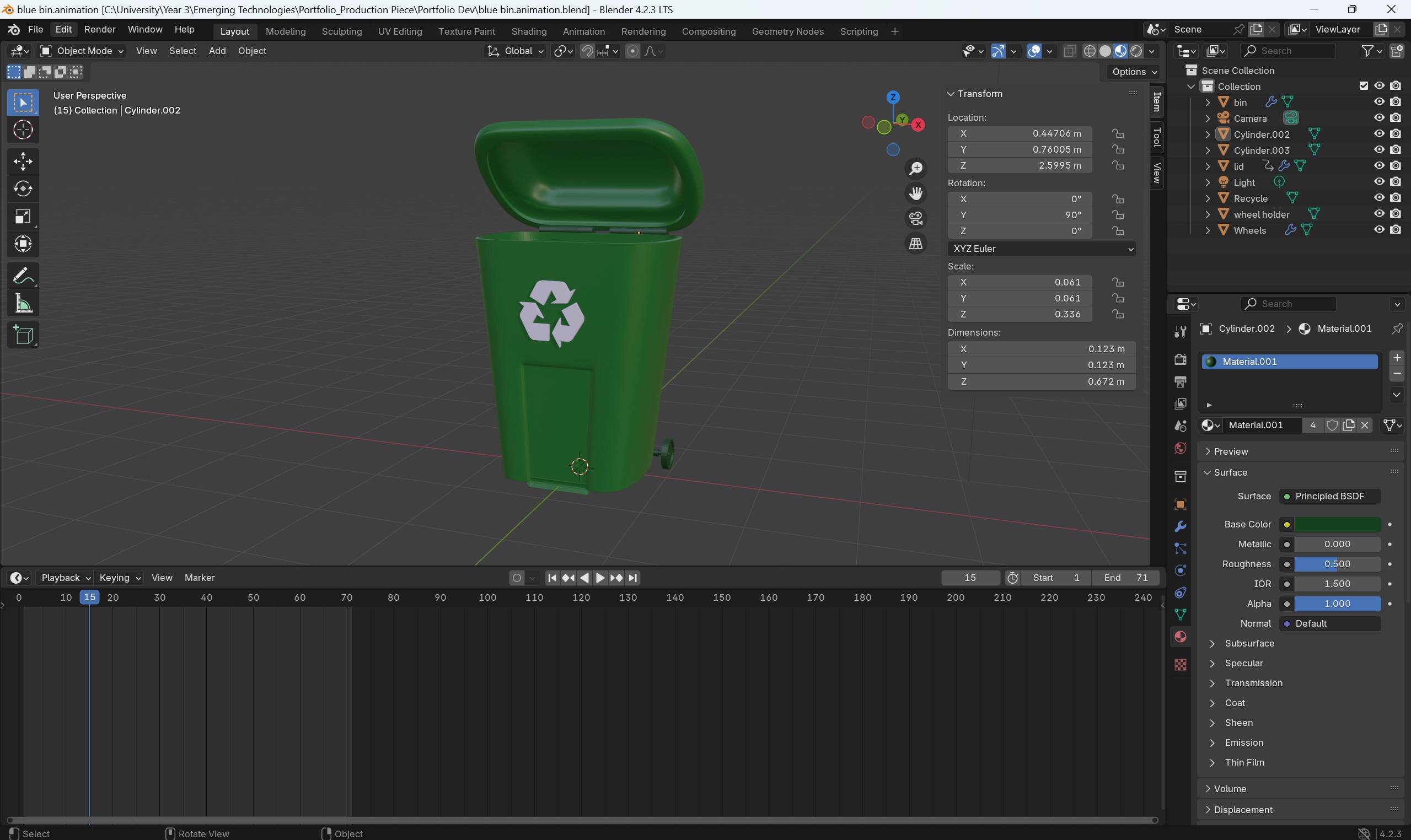The height and width of the screenshot is (840, 1411).
Task: Open the Render menu
Action: [x=100, y=29]
